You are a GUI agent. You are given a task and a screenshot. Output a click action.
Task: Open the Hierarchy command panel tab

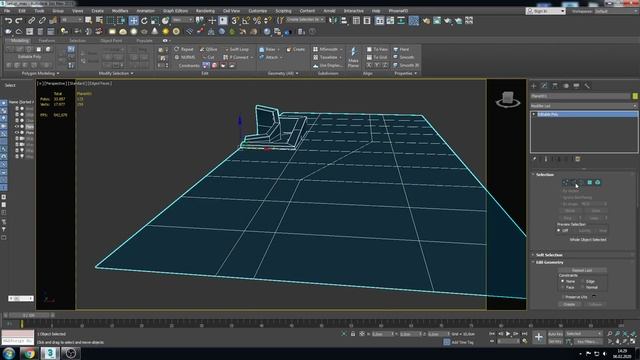pyautogui.click(x=555, y=86)
